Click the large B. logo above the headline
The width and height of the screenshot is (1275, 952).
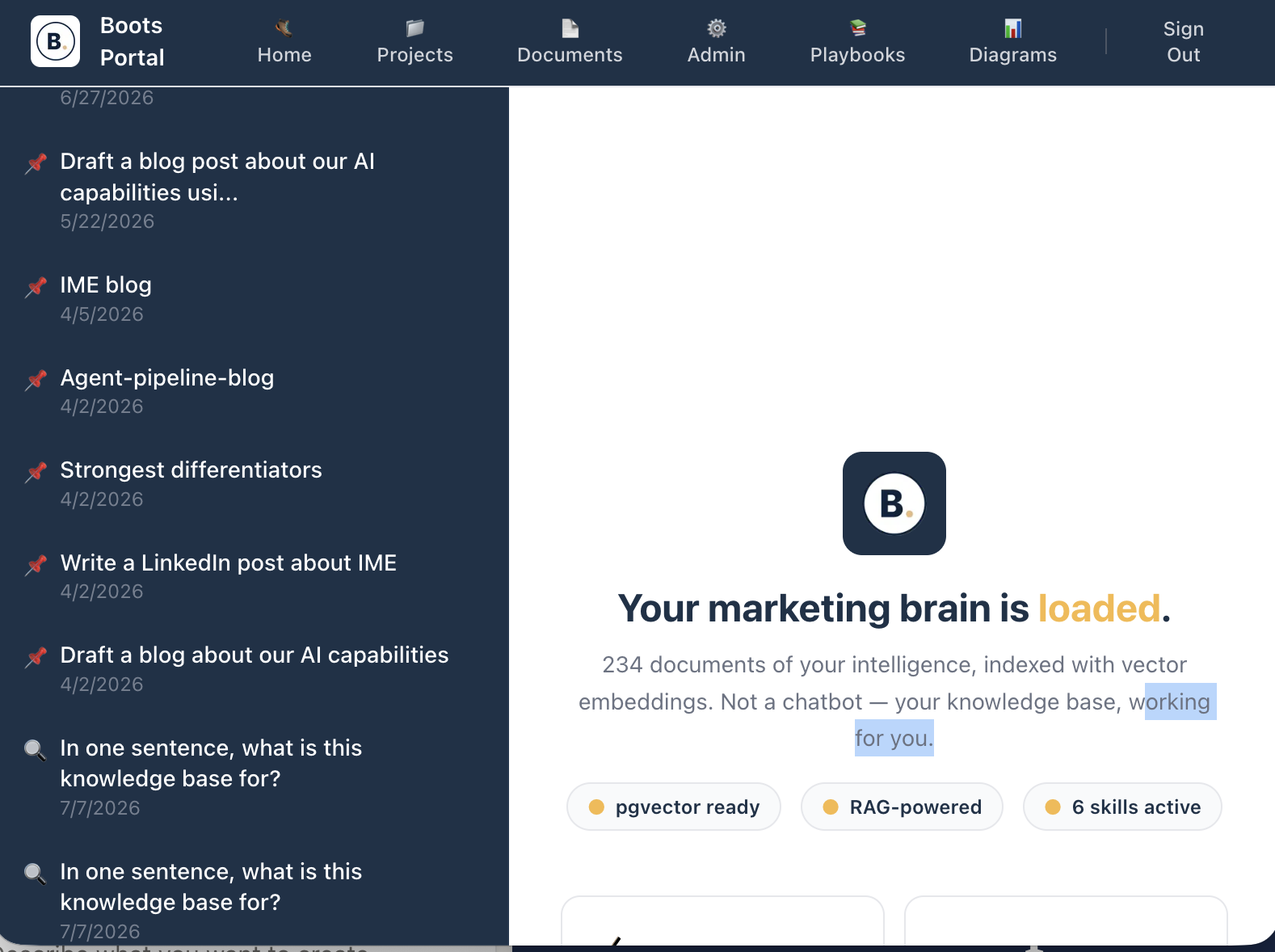coord(894,503)
